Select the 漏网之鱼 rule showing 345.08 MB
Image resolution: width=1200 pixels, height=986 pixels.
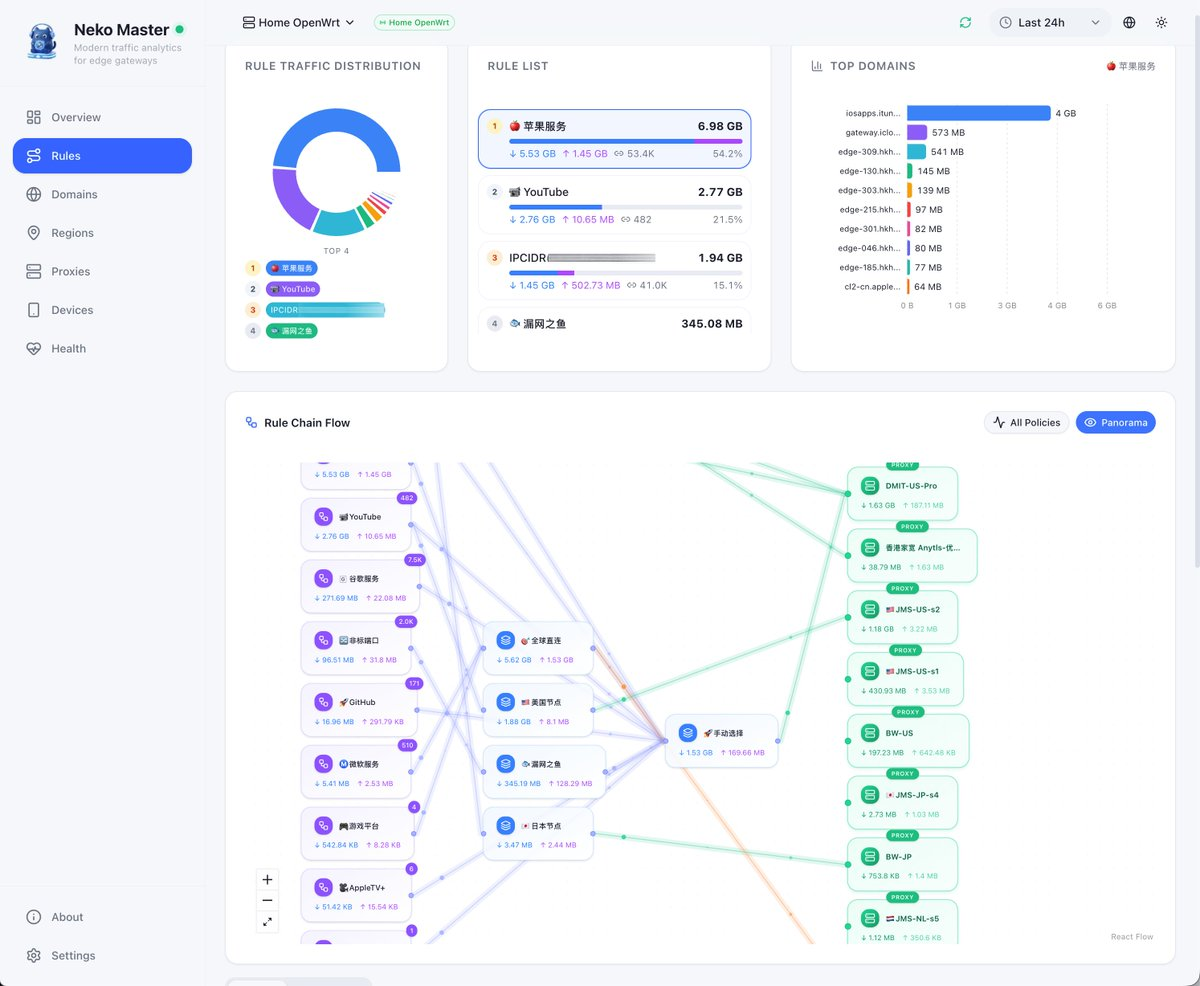click(614, 324)
